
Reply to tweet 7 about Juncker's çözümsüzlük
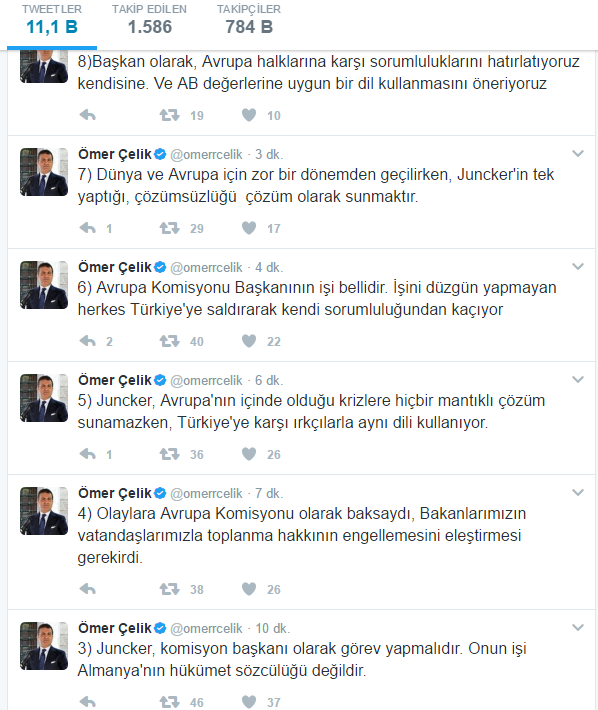[x=87, y=228]
